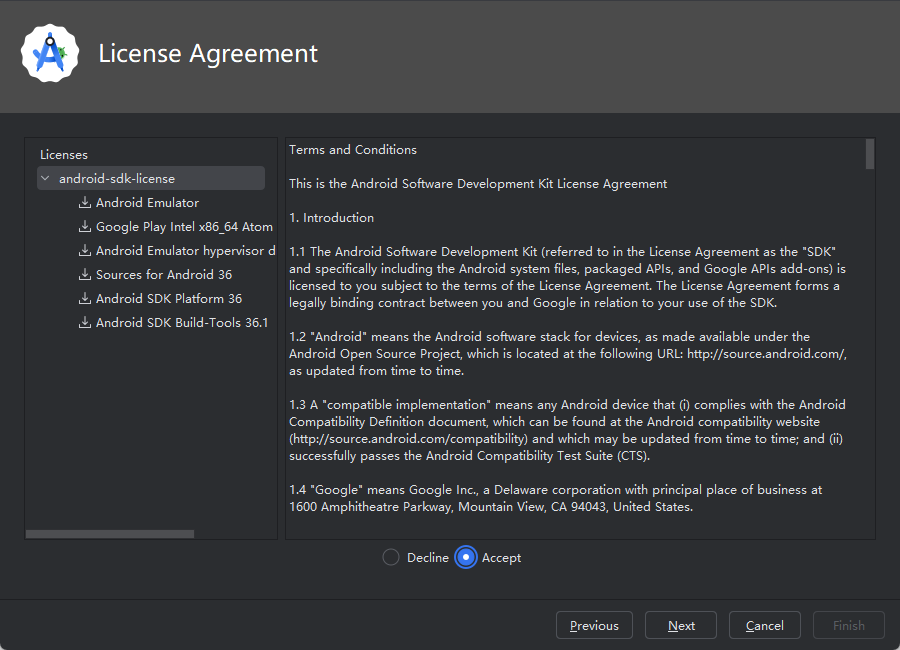Viewport: 900px width, 650px height.
Task: Select the Decline radio button
Action: [391, 558]
